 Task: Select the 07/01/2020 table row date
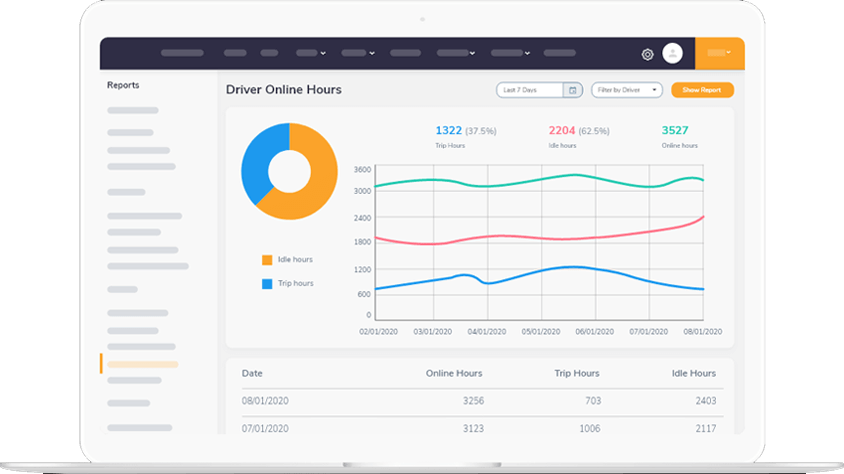(265, 429)
